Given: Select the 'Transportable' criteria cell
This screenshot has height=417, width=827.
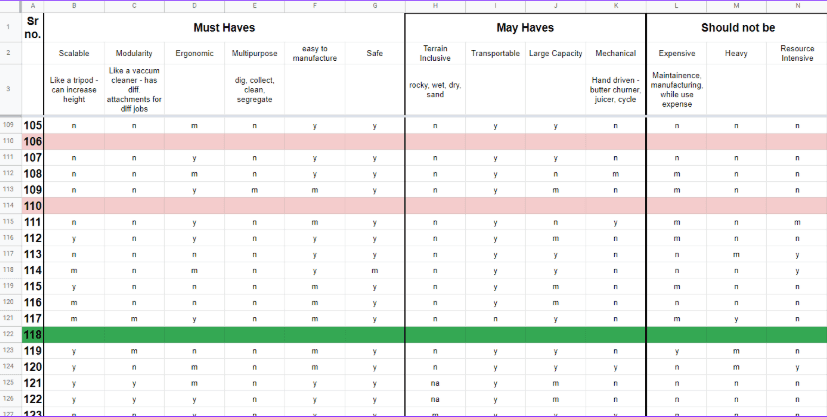Looking at the screenshot, I should [x=495, y=53].
